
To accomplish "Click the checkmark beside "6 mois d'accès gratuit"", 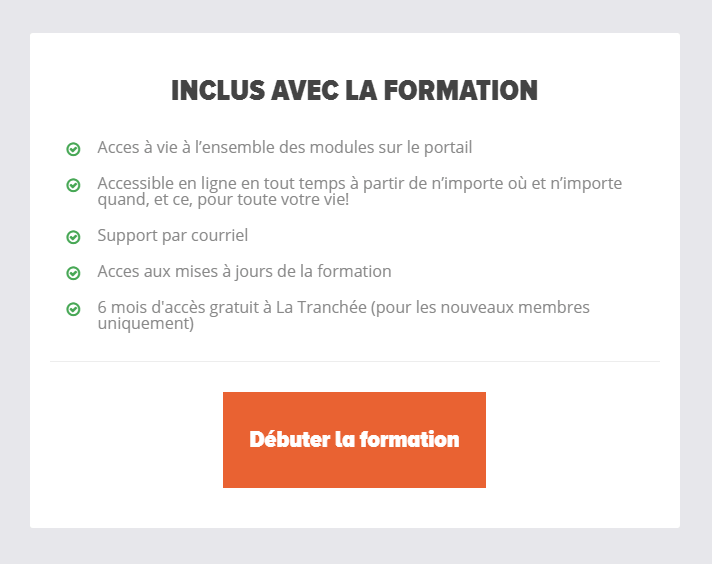I will [x=73, y=309].
